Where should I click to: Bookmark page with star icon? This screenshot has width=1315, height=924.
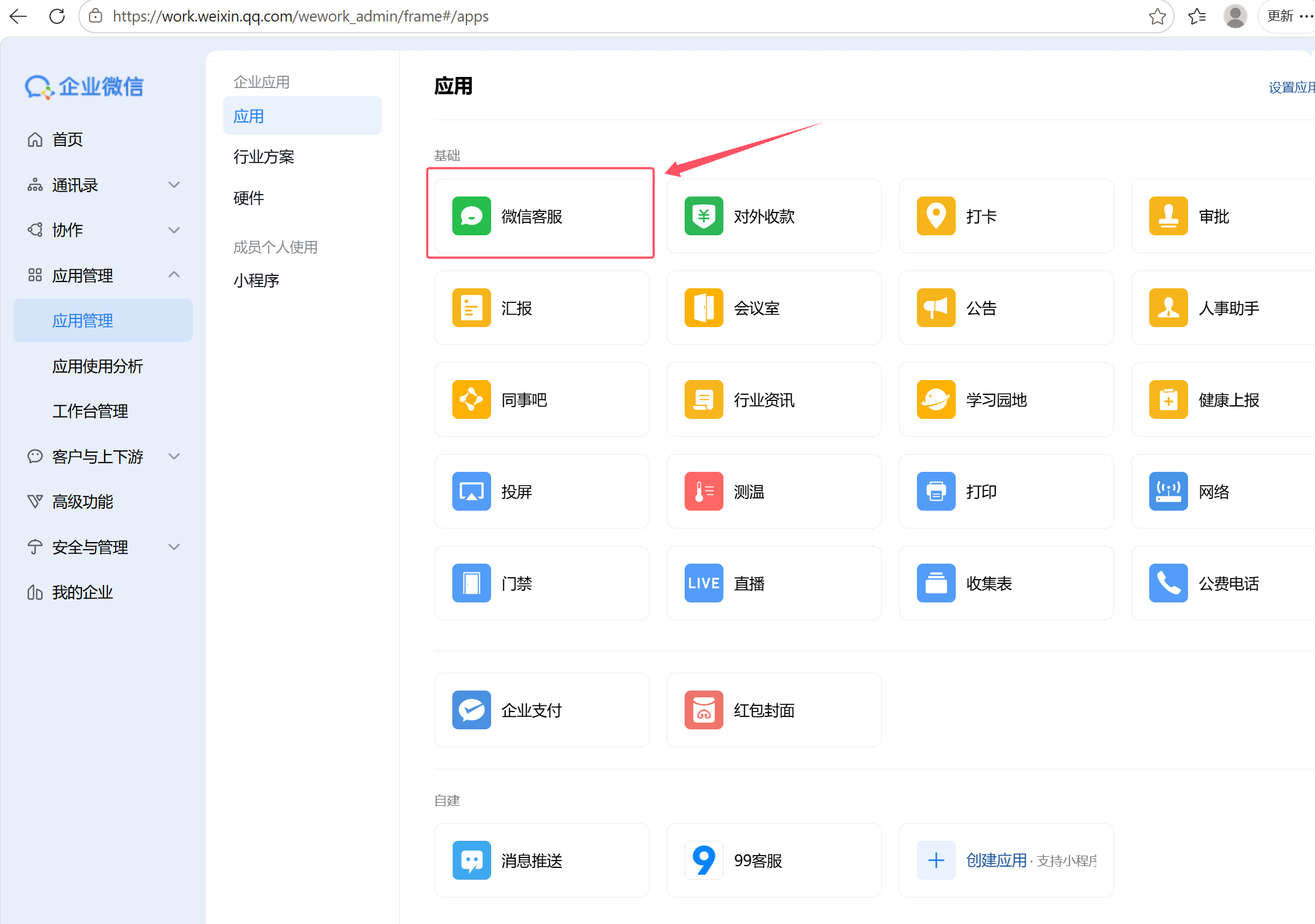click(x=1157, y=16)
